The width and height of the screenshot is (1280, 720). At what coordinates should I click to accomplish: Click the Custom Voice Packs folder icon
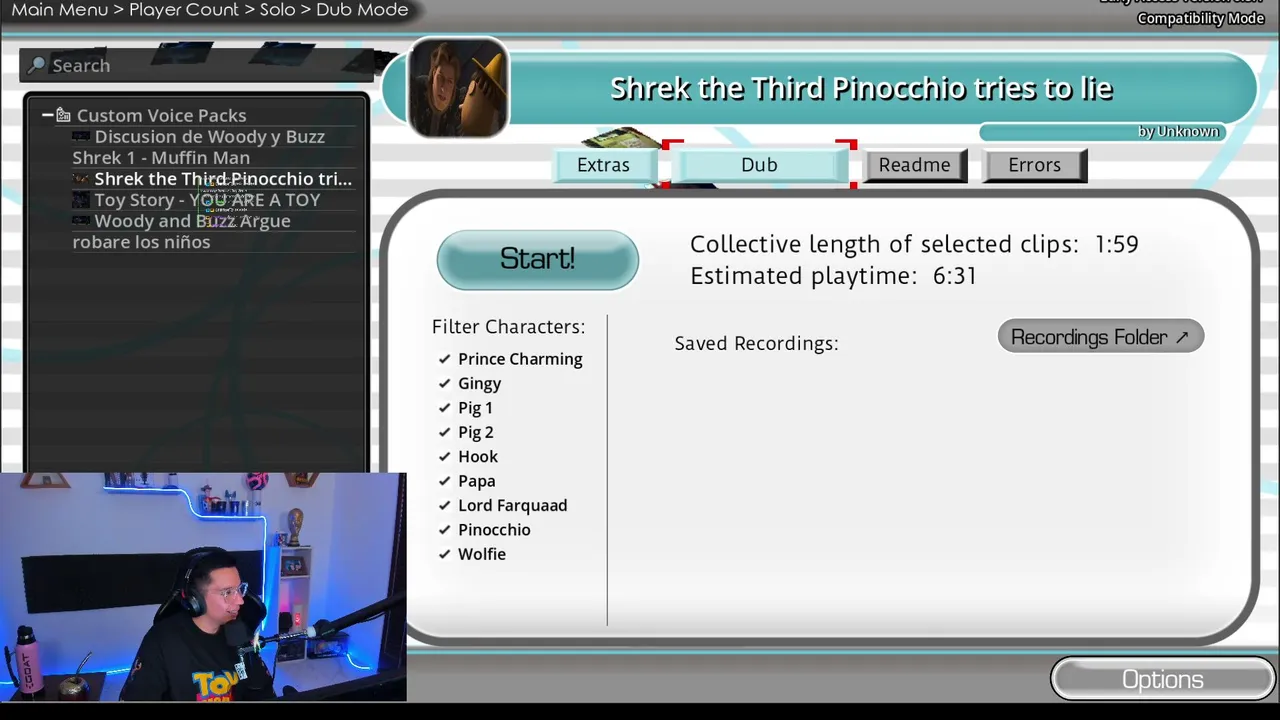63,115
